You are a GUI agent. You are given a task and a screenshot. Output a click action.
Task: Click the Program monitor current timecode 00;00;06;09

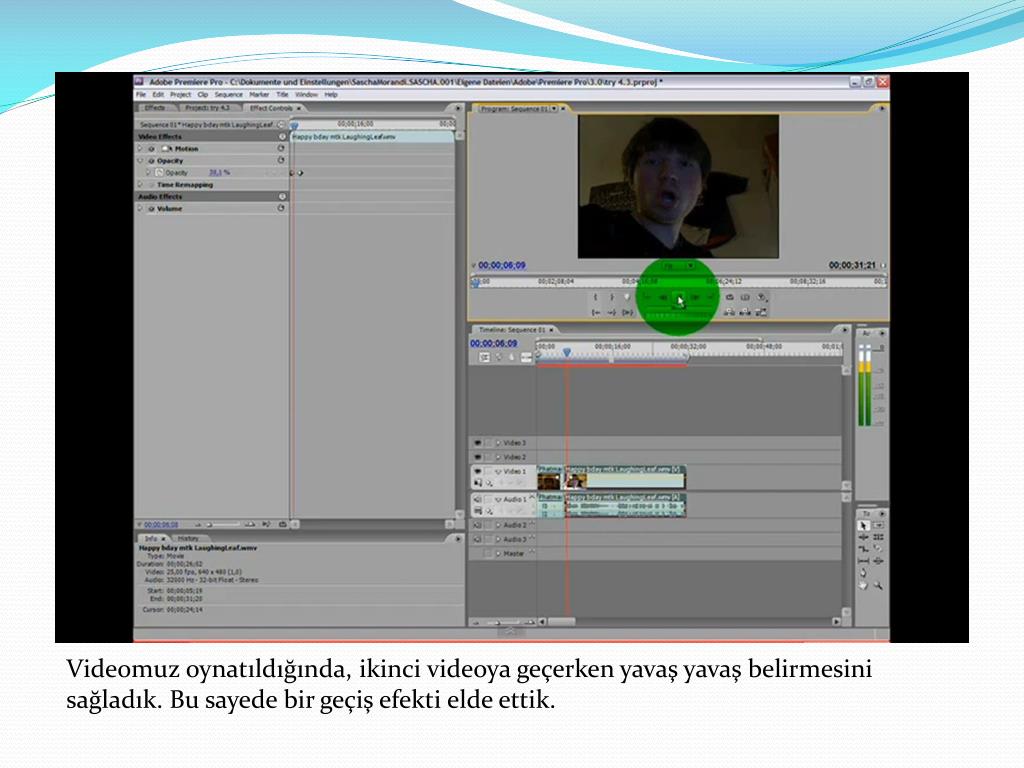502,265
